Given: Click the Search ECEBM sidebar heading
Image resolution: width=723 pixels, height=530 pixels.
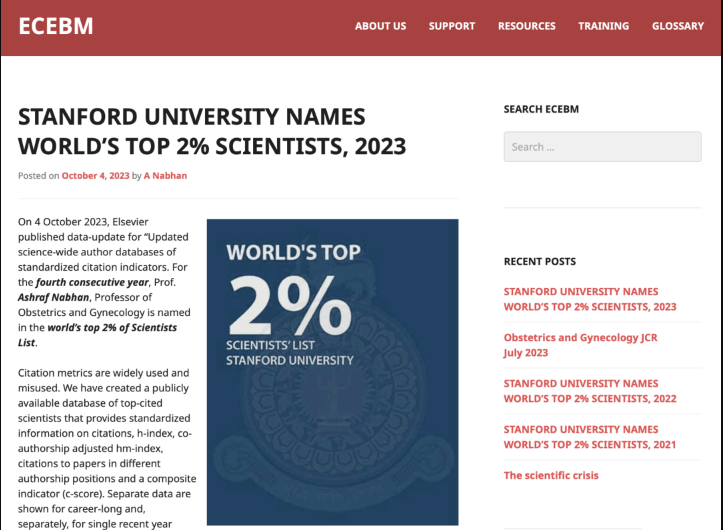Looking at the screenshot, I should coord(541,109).
